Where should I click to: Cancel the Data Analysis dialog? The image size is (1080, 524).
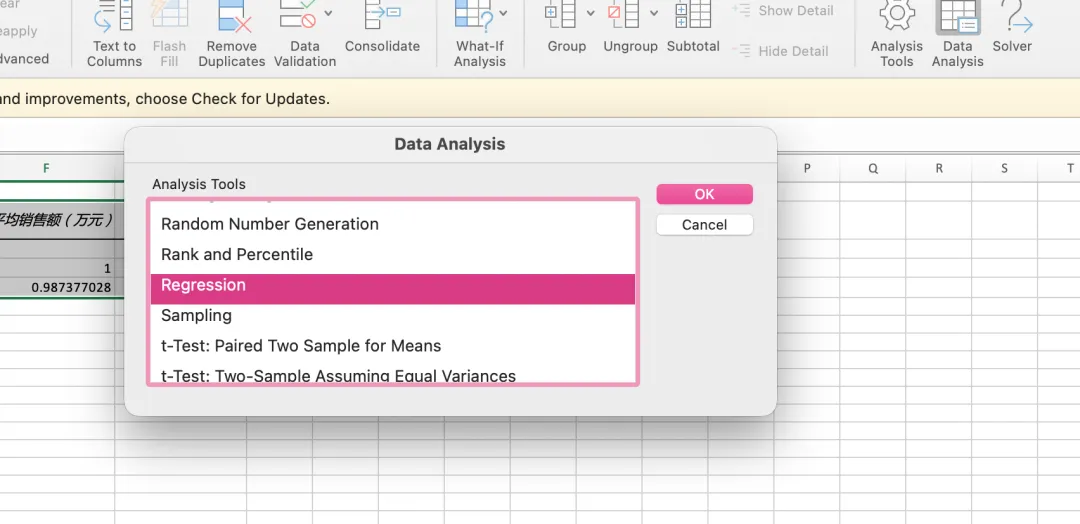[704, 225]
